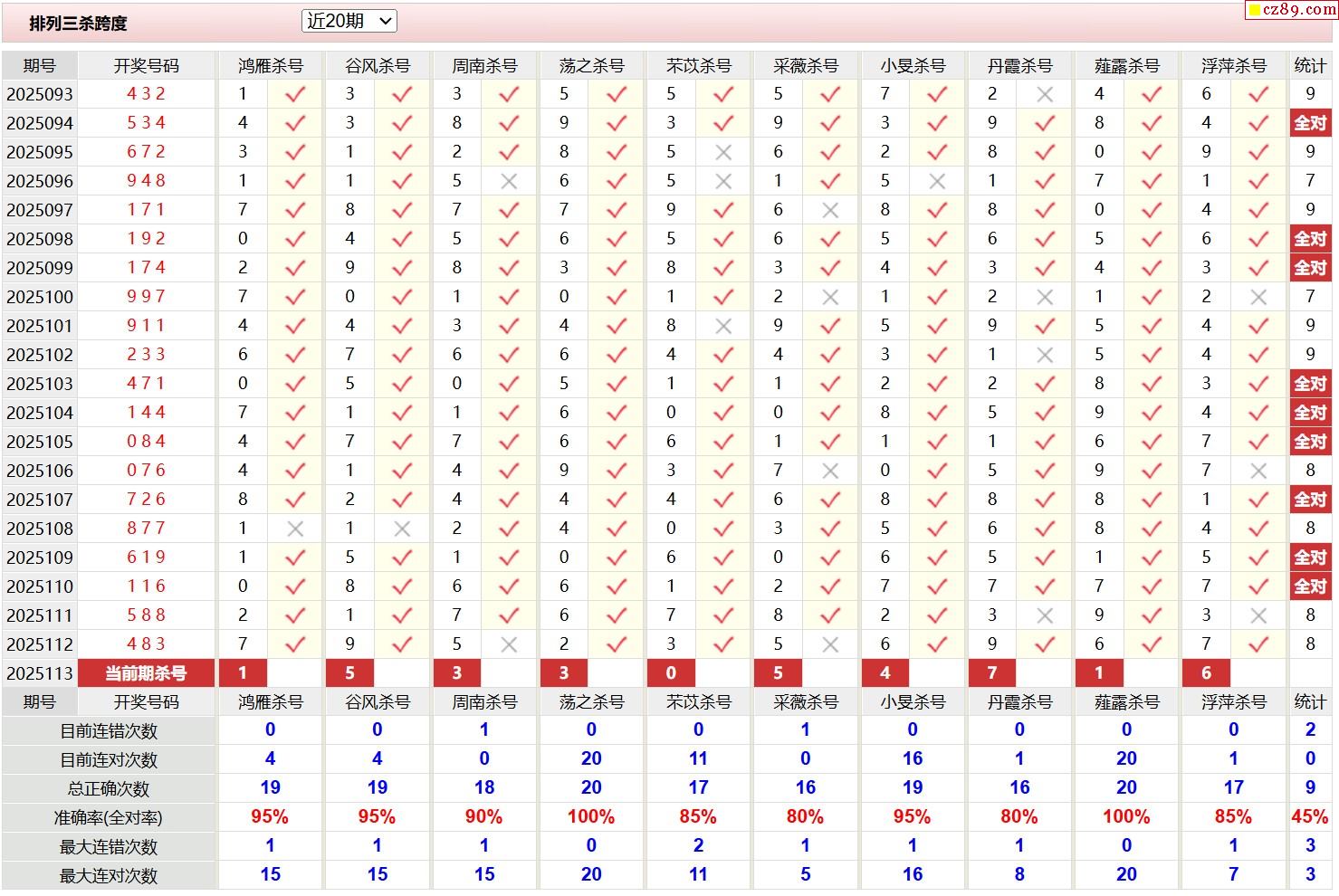Click the gray X in 小旻杀号 for row 2025096
Viewport: 1339px width, 896px height.
coord(937,181)
